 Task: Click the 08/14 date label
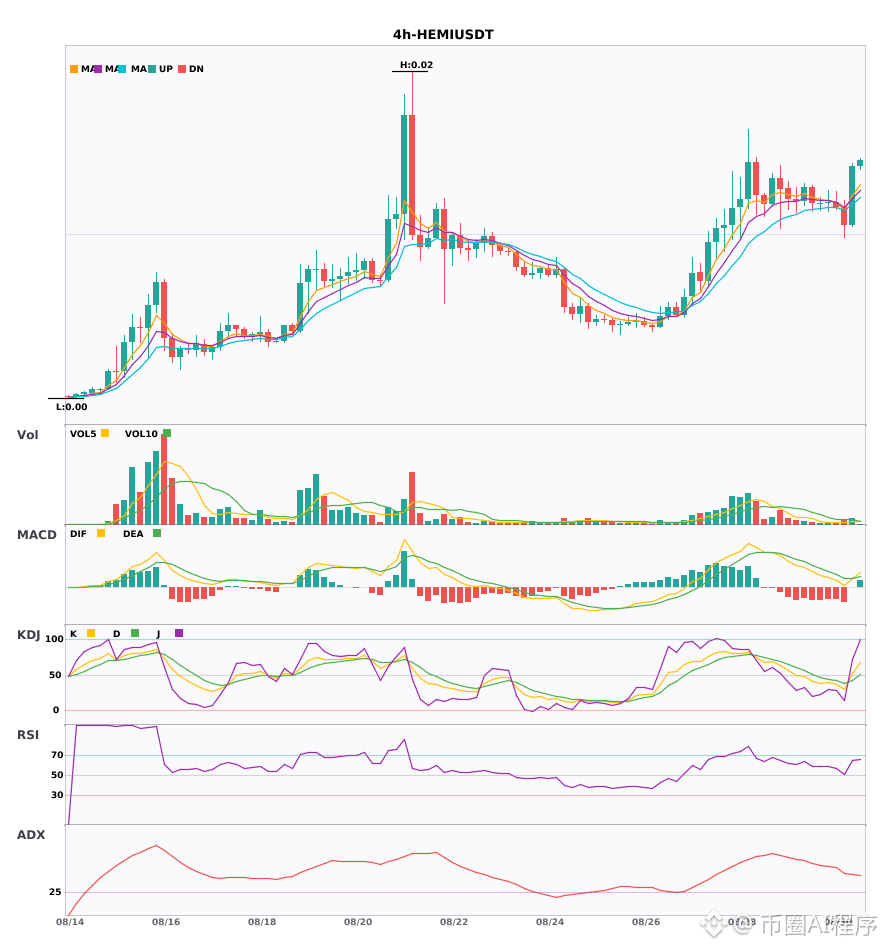coord(70,922)
